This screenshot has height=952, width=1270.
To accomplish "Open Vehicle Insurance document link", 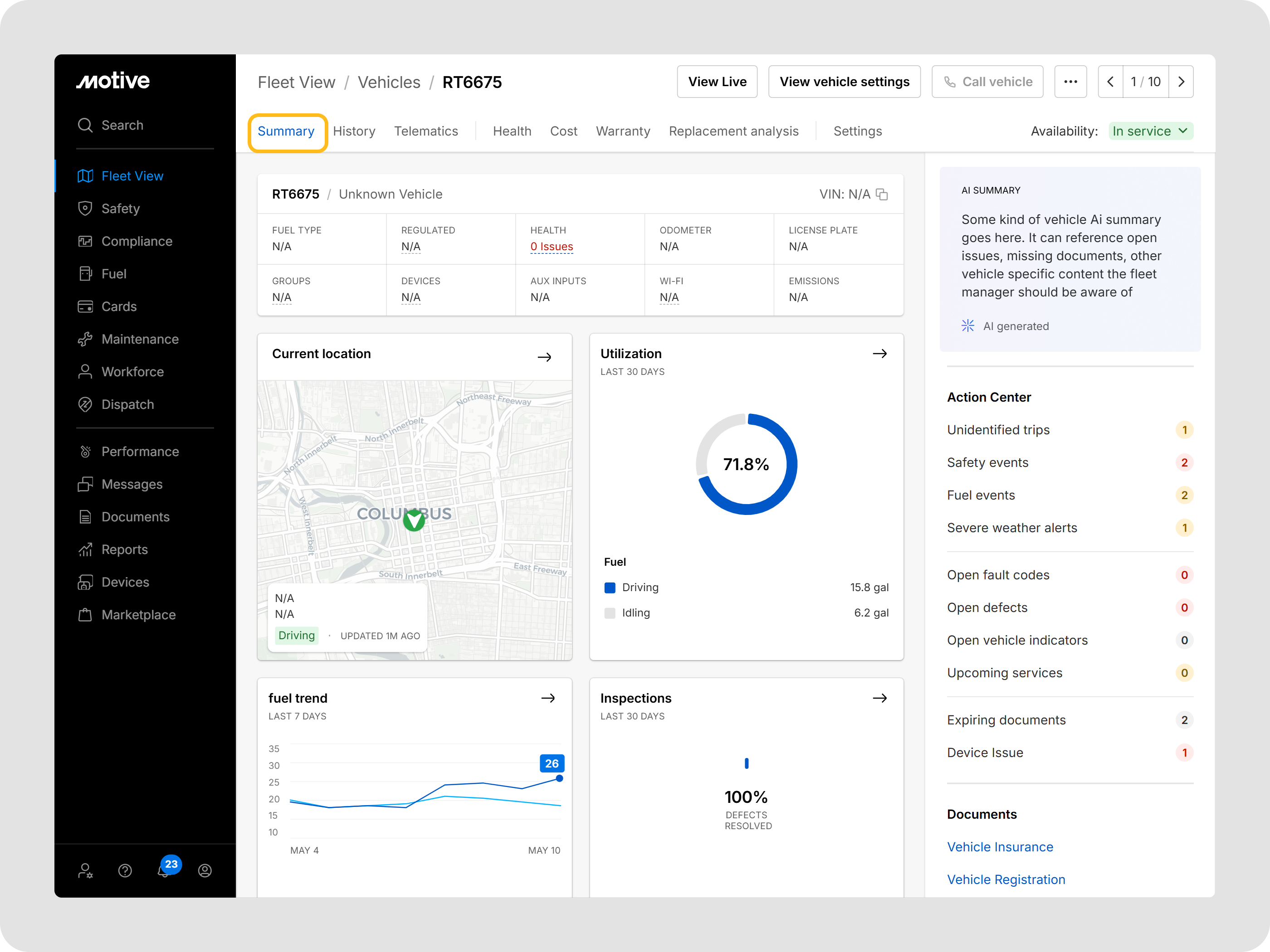I will [1000, 847].
